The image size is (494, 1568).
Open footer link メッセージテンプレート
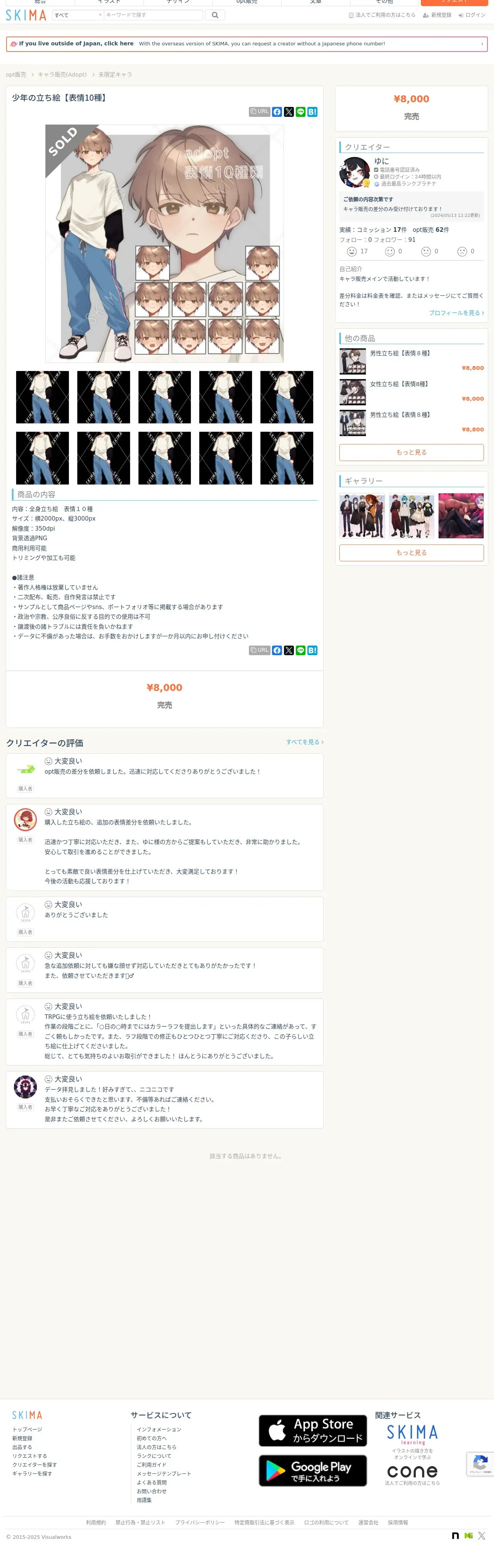click(164, 1474)
